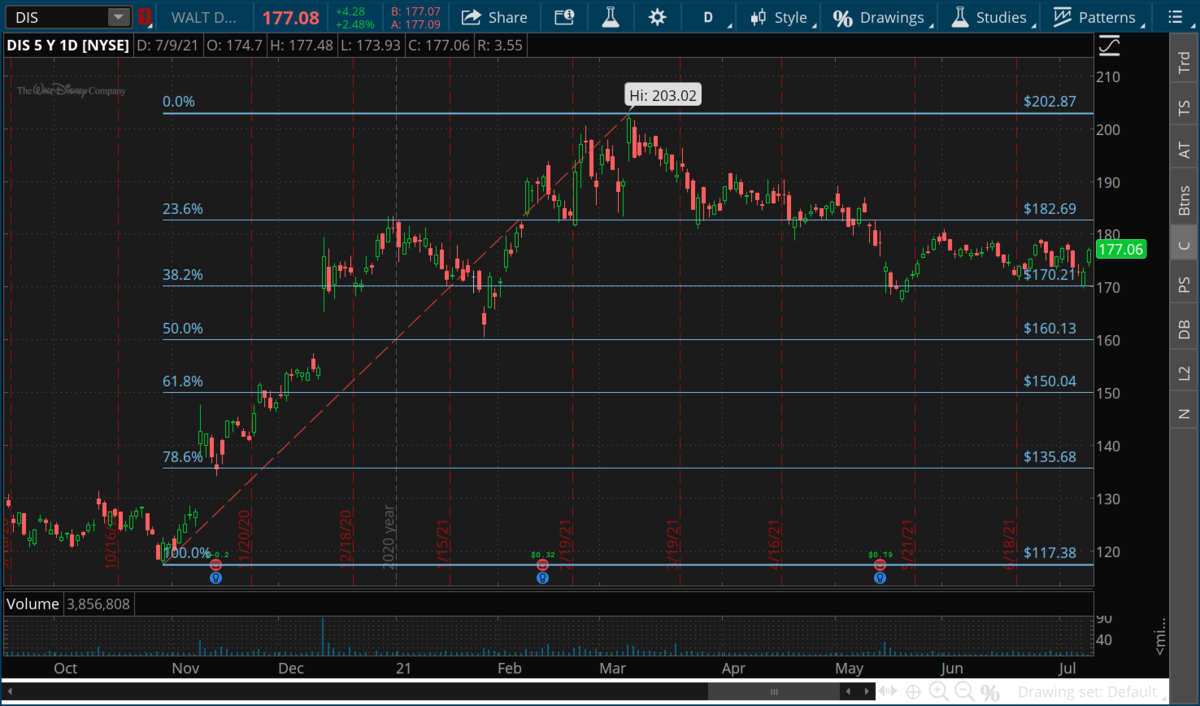Screen dimensions: 1200x706
Task: Click the percent icon in bottom toolbar
Action: (991, 692)
